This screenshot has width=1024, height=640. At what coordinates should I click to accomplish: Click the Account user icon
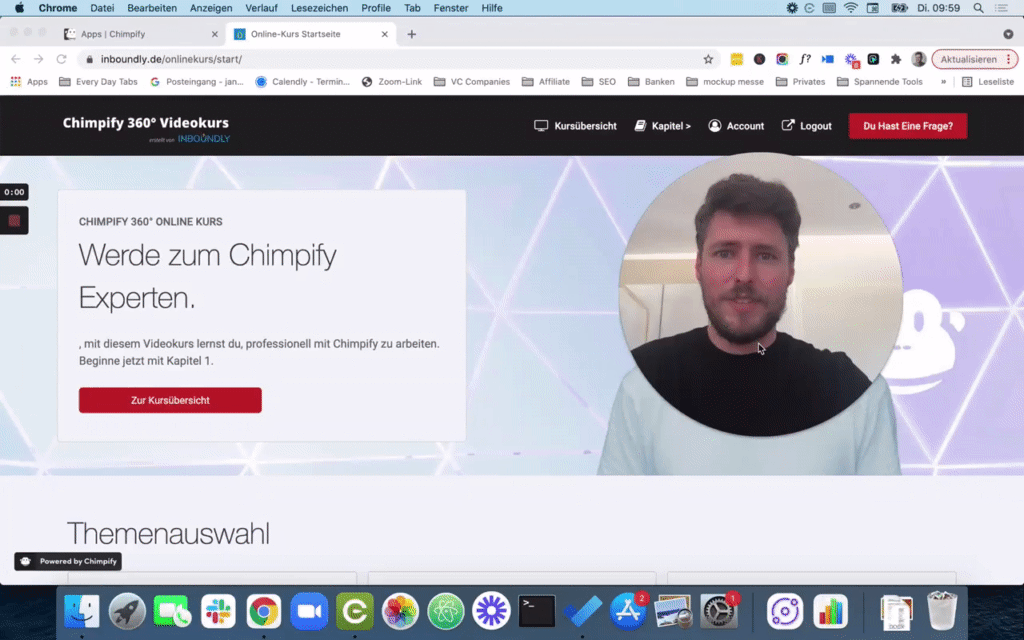[x=714, y=125]
